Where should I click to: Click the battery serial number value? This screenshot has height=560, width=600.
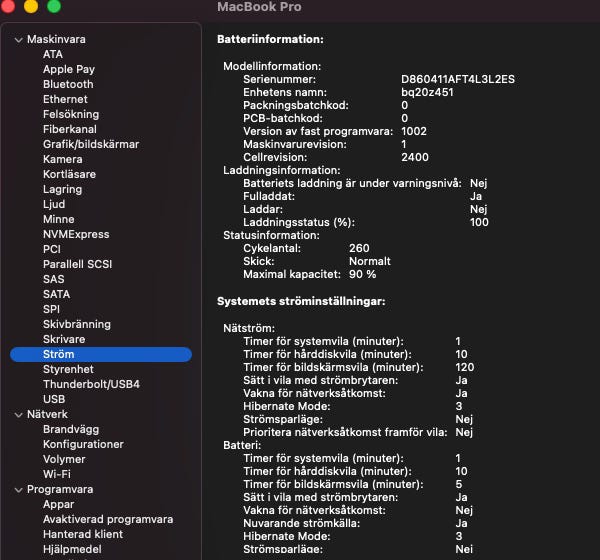click(458, 79)
